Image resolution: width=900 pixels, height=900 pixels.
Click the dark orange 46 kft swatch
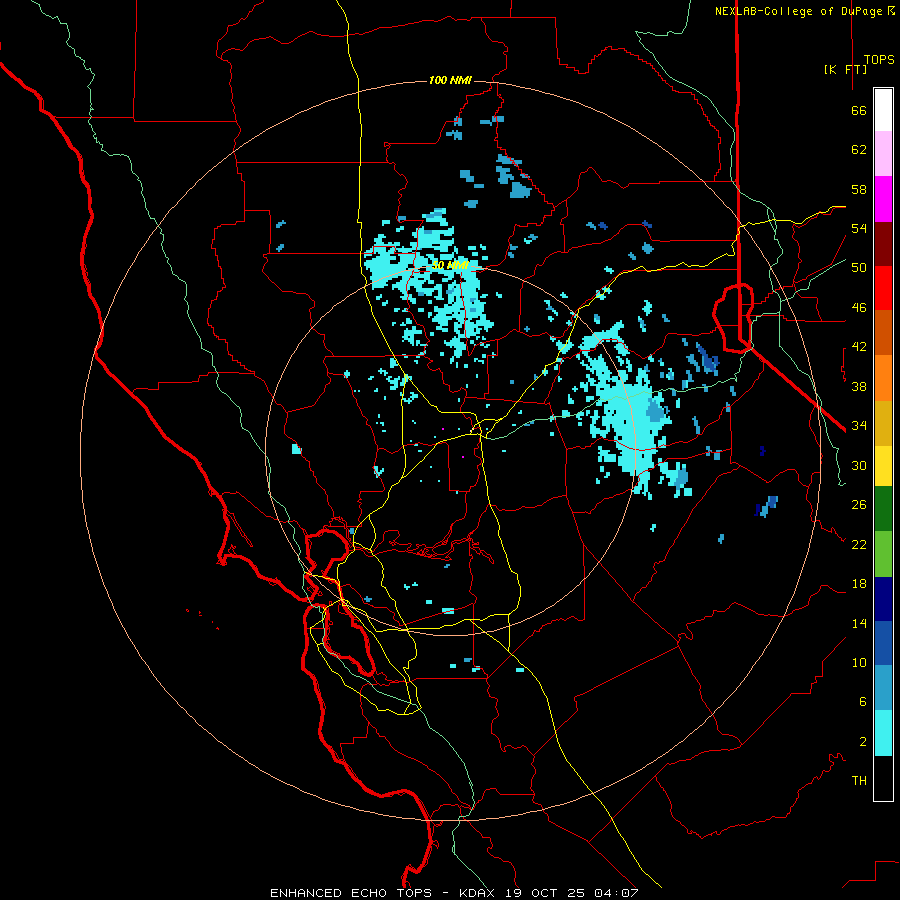[x=883, y=333]
